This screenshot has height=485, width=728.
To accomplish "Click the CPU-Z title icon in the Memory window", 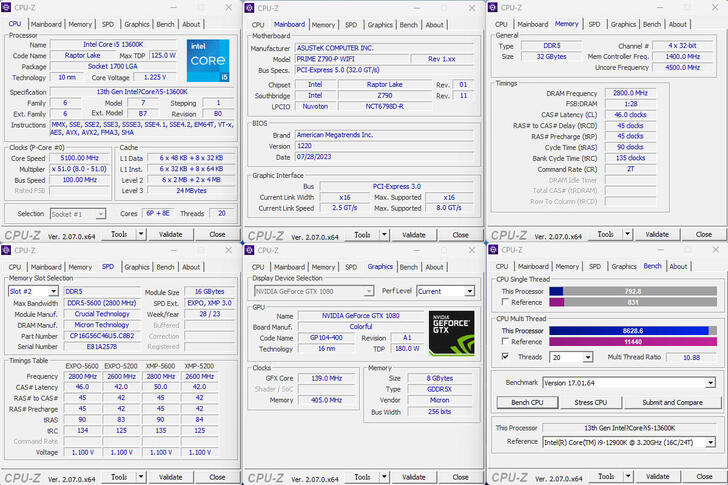I will (x=493, y=7).
